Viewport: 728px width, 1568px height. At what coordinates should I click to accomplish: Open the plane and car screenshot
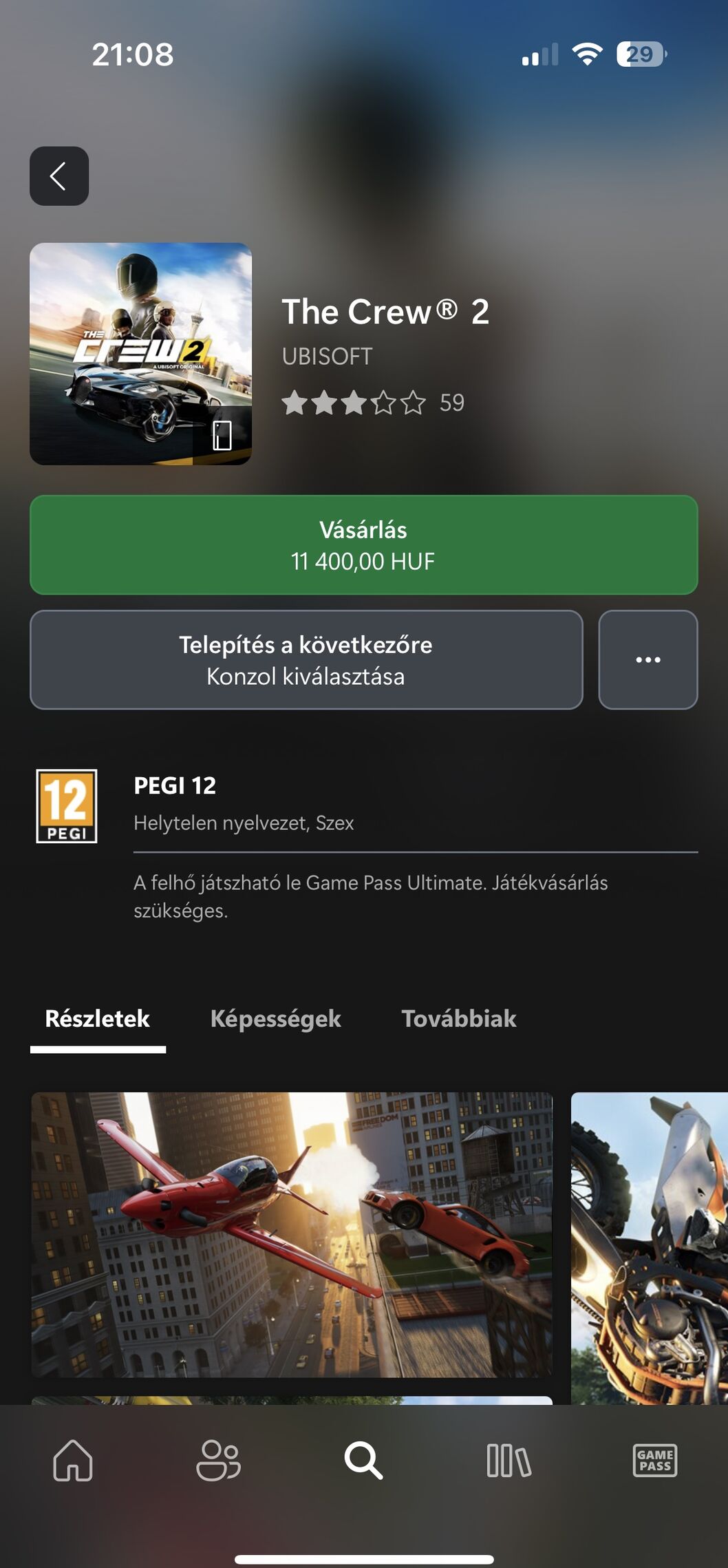[x=292, y=1235]
